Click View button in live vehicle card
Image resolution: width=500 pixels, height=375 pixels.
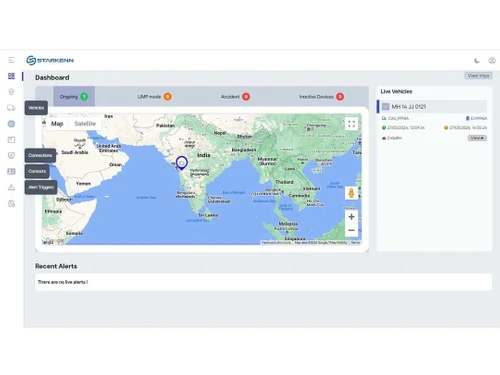pyautogui.click(x=477, y=138)
